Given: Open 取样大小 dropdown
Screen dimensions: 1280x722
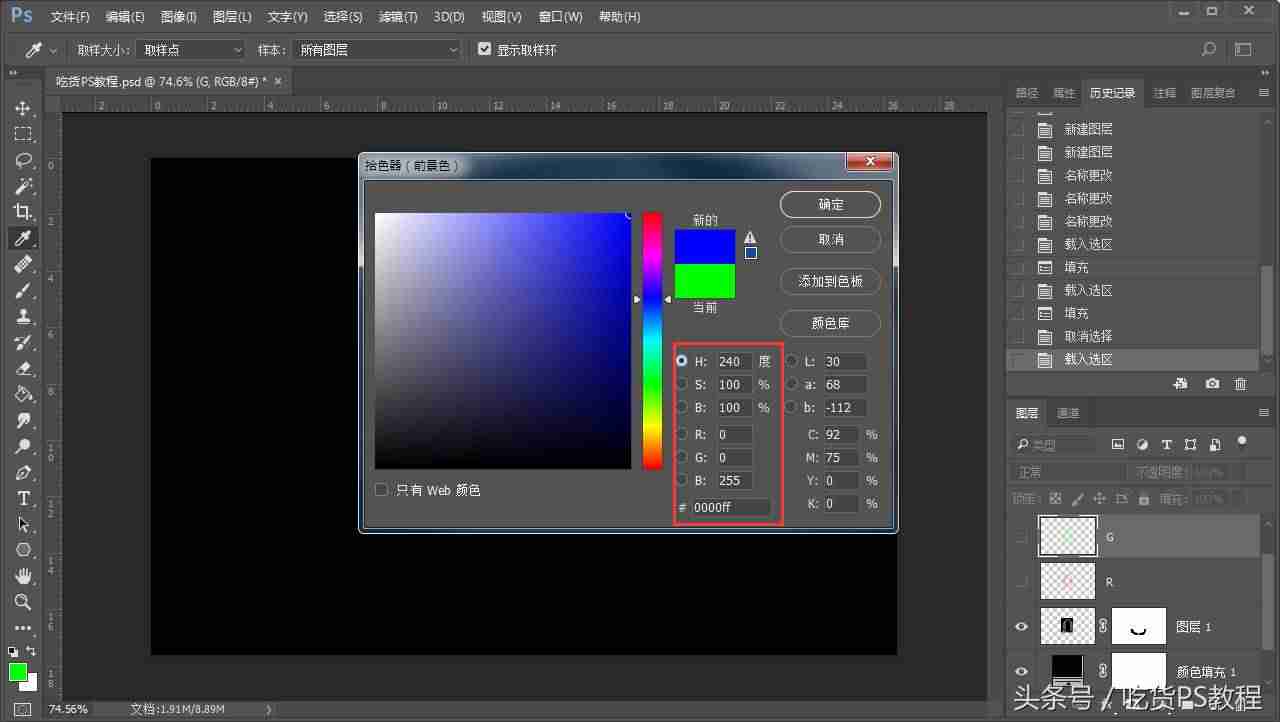Looking at the screenshot, I should point(191,49).
